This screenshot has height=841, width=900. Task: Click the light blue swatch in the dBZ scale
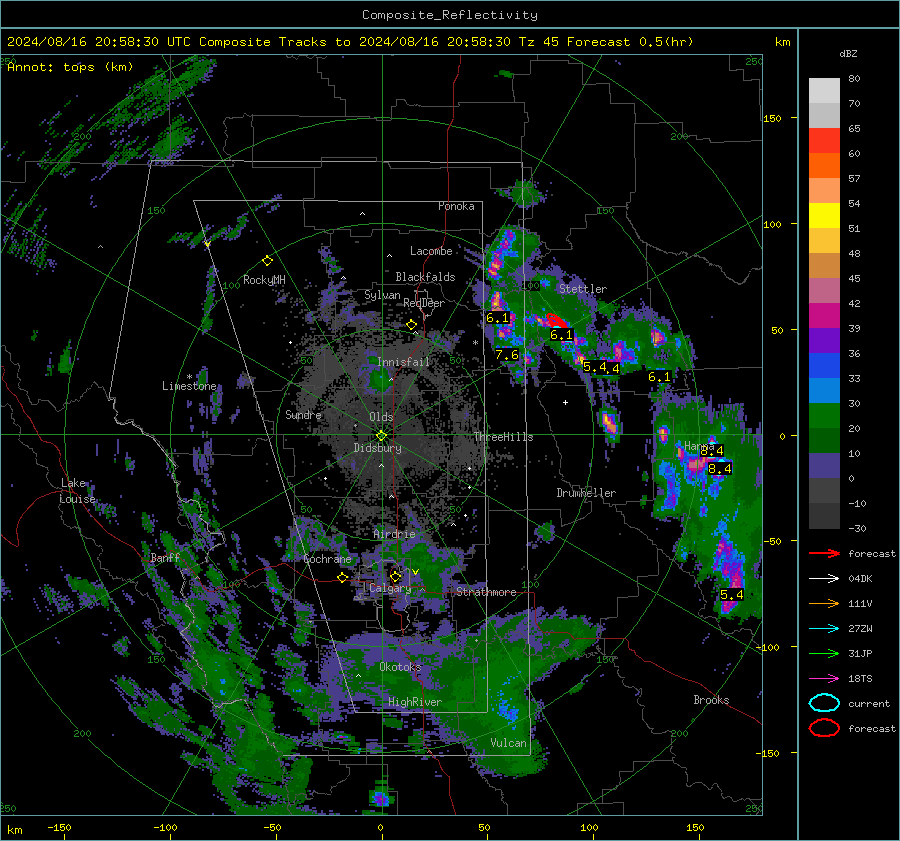tap(824, 390)
